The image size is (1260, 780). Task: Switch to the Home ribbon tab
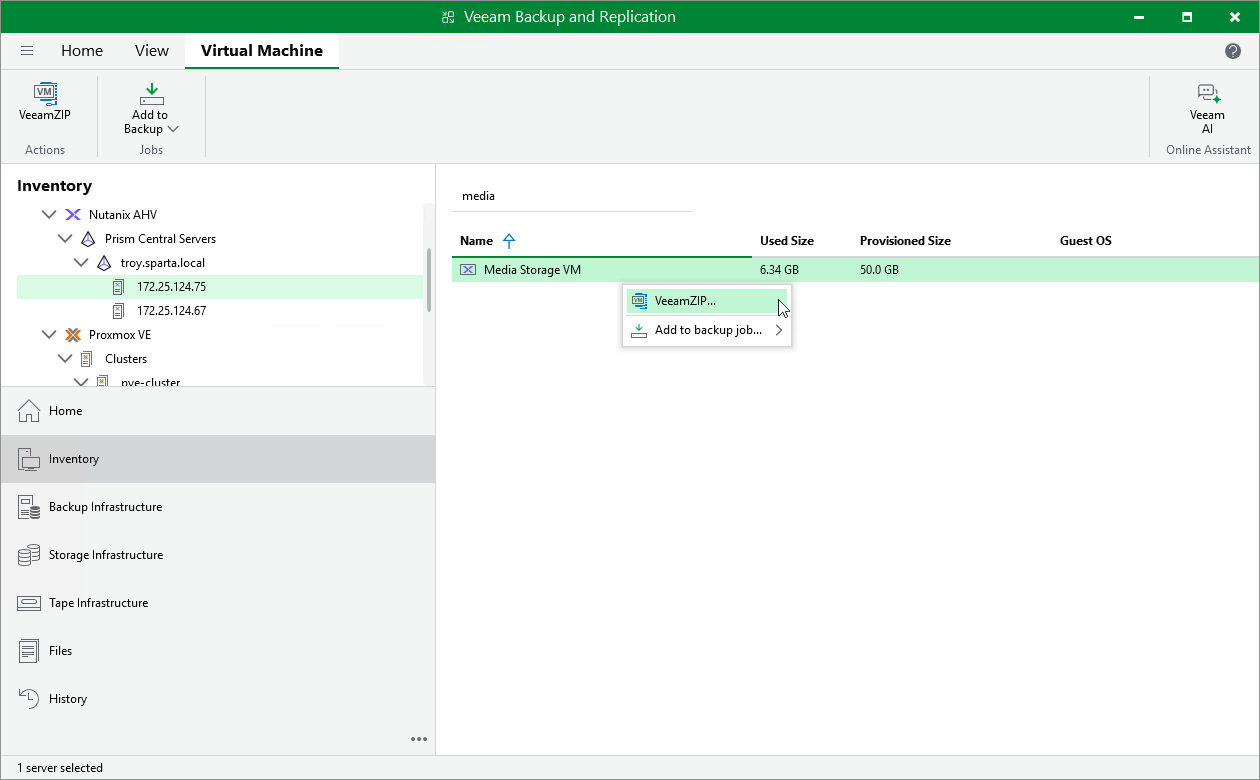[x=82, y=50]
